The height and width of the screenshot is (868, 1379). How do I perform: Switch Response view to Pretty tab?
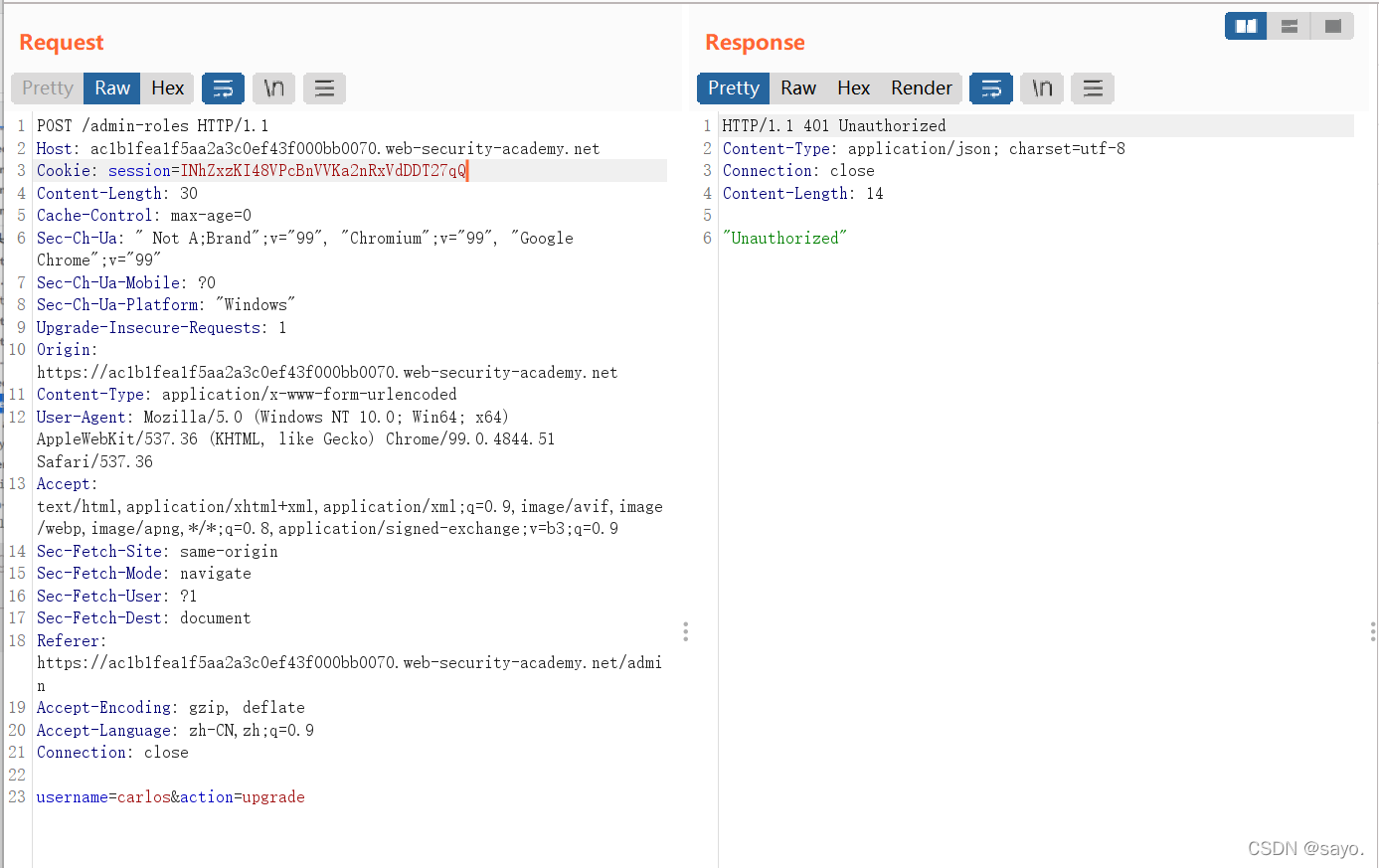click(734, 88)
